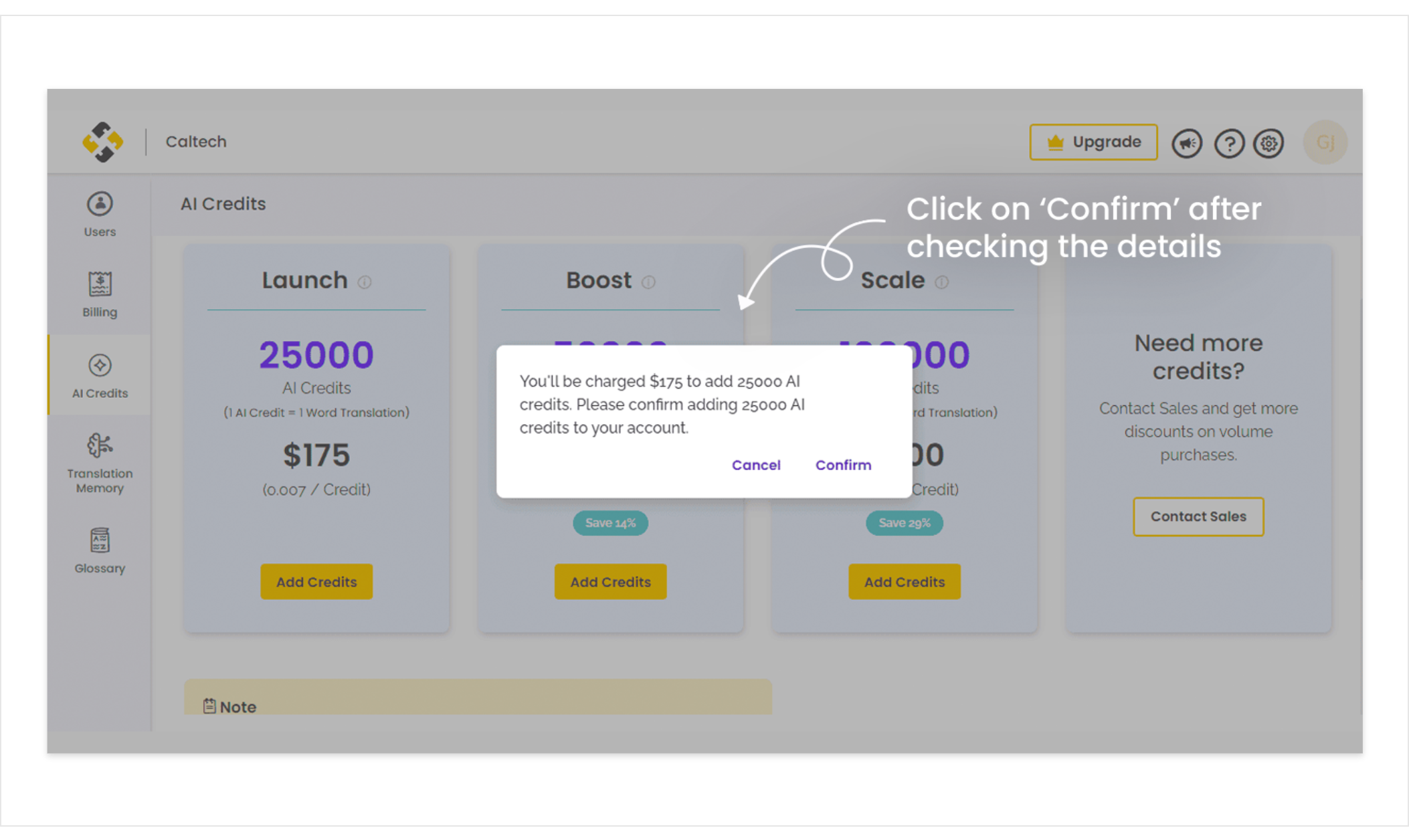This screenshot has width=1409, height=840.
Task: Add Credits for the Scale plan
Action: 905,582
